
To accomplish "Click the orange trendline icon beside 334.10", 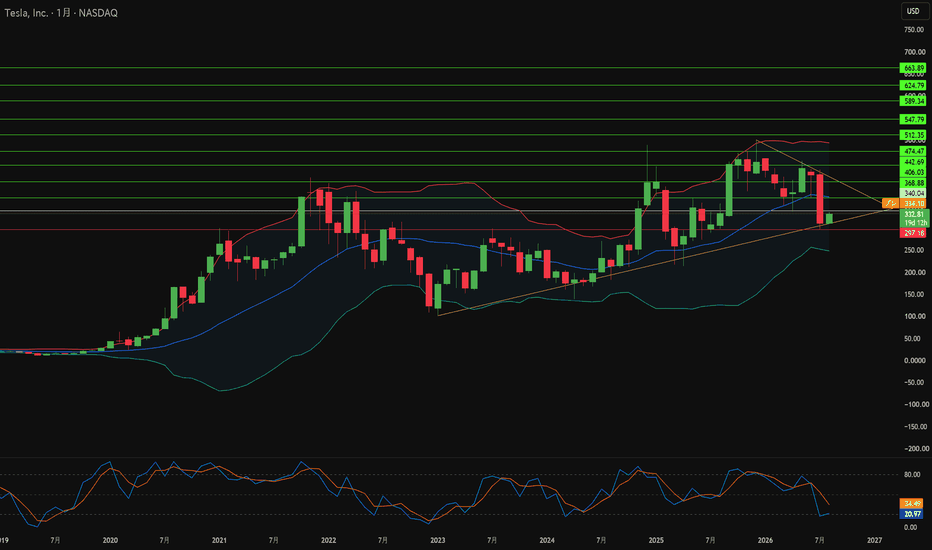I will (x=890, y=203).
